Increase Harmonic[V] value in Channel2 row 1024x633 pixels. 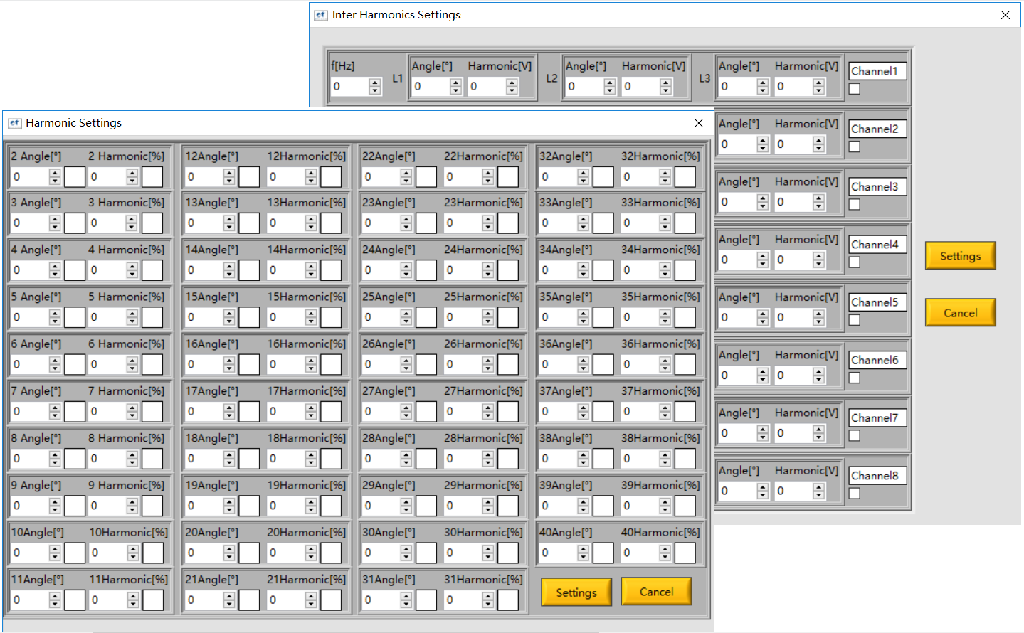819,140
